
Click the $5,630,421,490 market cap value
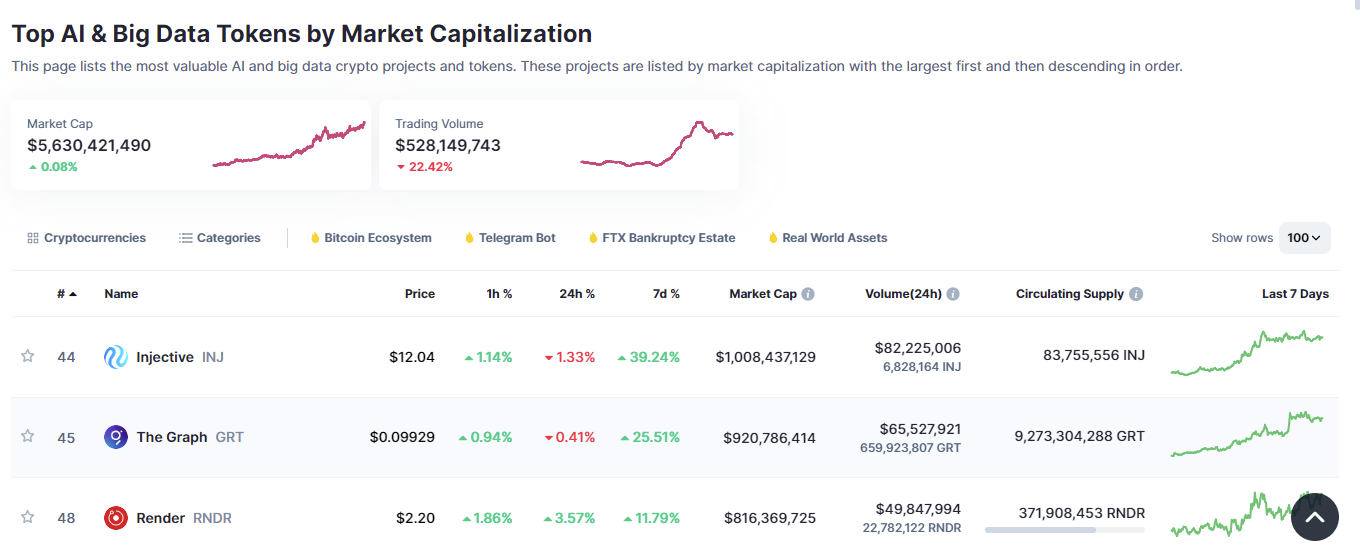[89, 145]
